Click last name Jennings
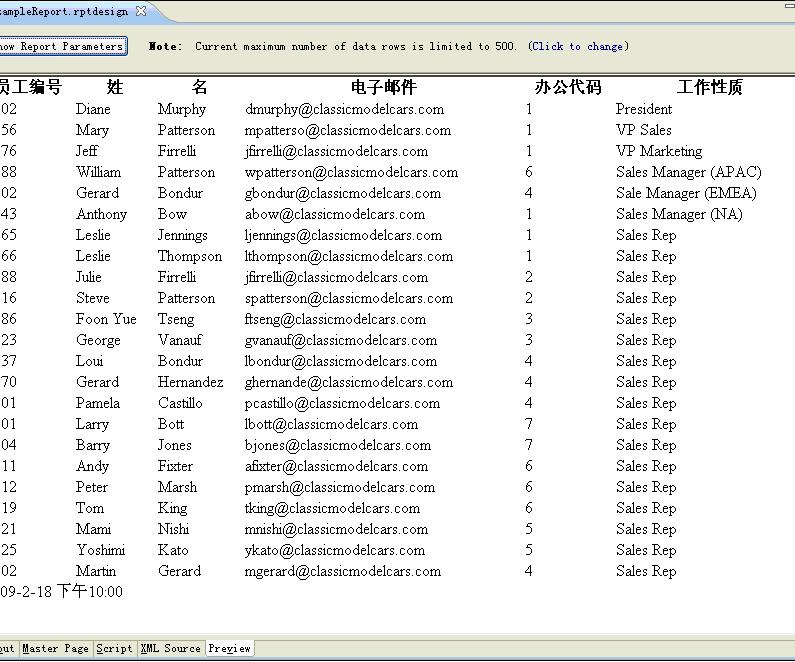 [182, 236]
